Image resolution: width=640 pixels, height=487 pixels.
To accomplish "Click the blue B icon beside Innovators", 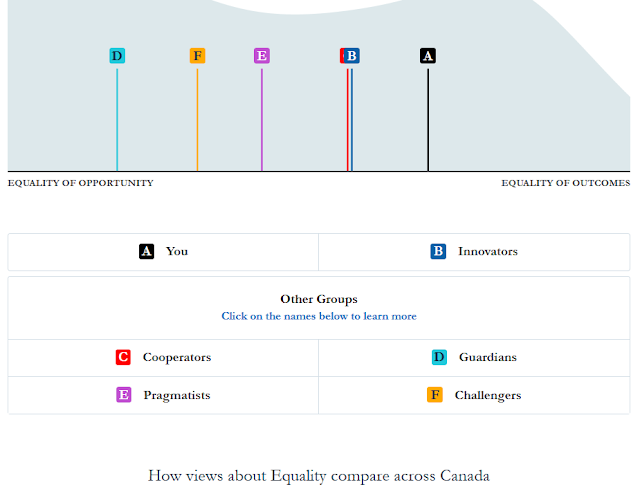I will [x=438, y=251].
